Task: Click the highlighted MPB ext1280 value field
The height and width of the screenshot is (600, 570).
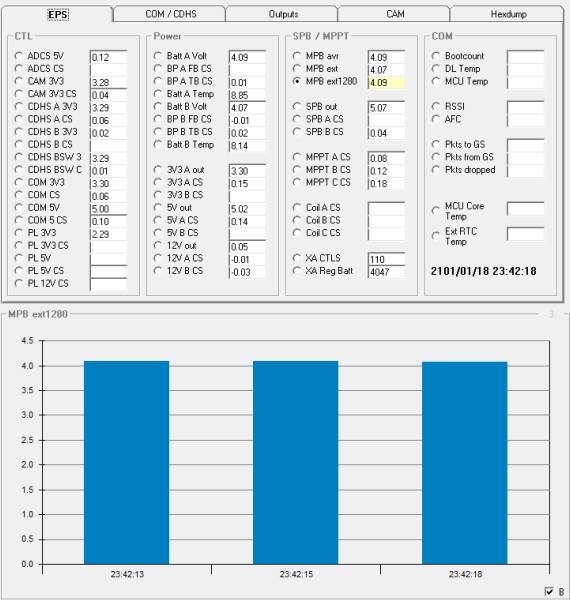Action: point(386,82)
